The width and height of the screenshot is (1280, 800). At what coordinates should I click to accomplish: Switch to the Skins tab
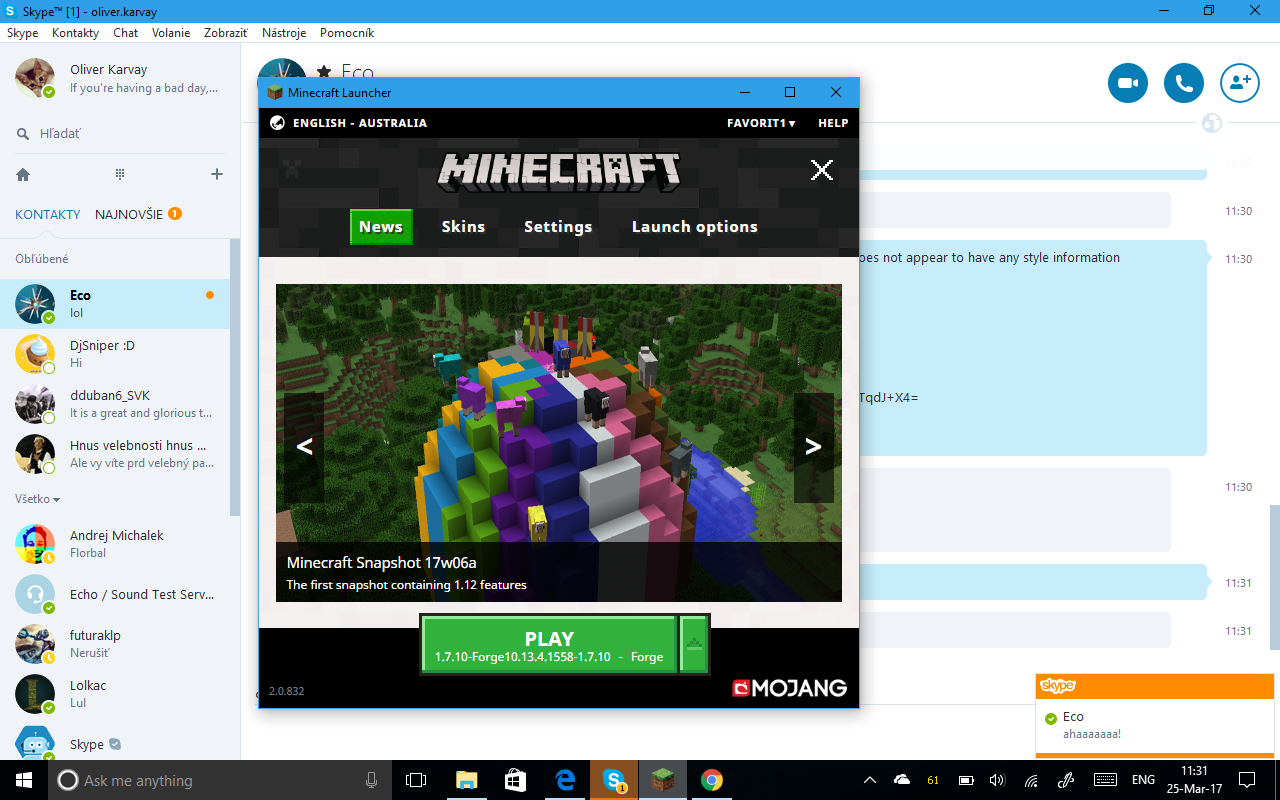(463, 227)
